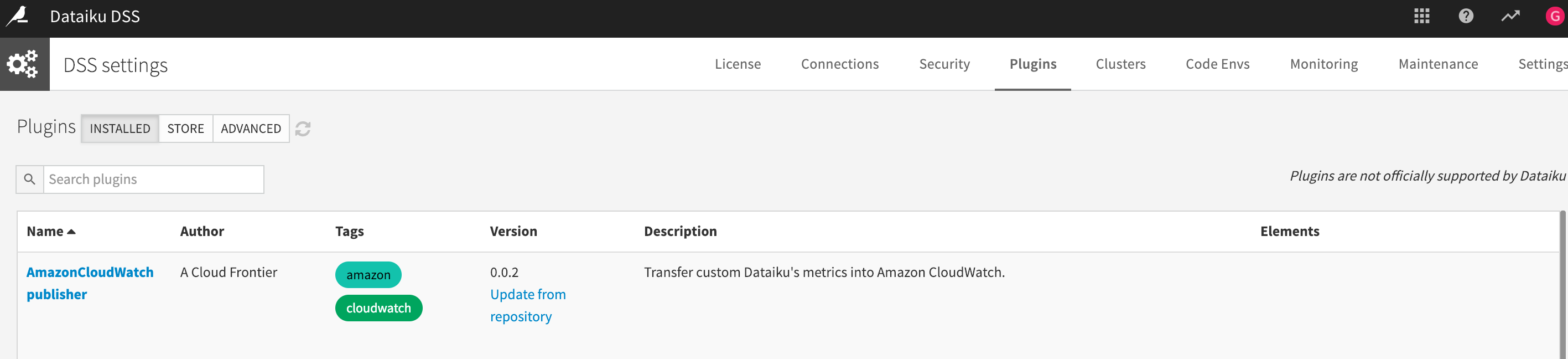Image resolution: width=1568 pixels, height=359 pixels.
Task: Open the user profile avatar
Action: point(1554,17)
